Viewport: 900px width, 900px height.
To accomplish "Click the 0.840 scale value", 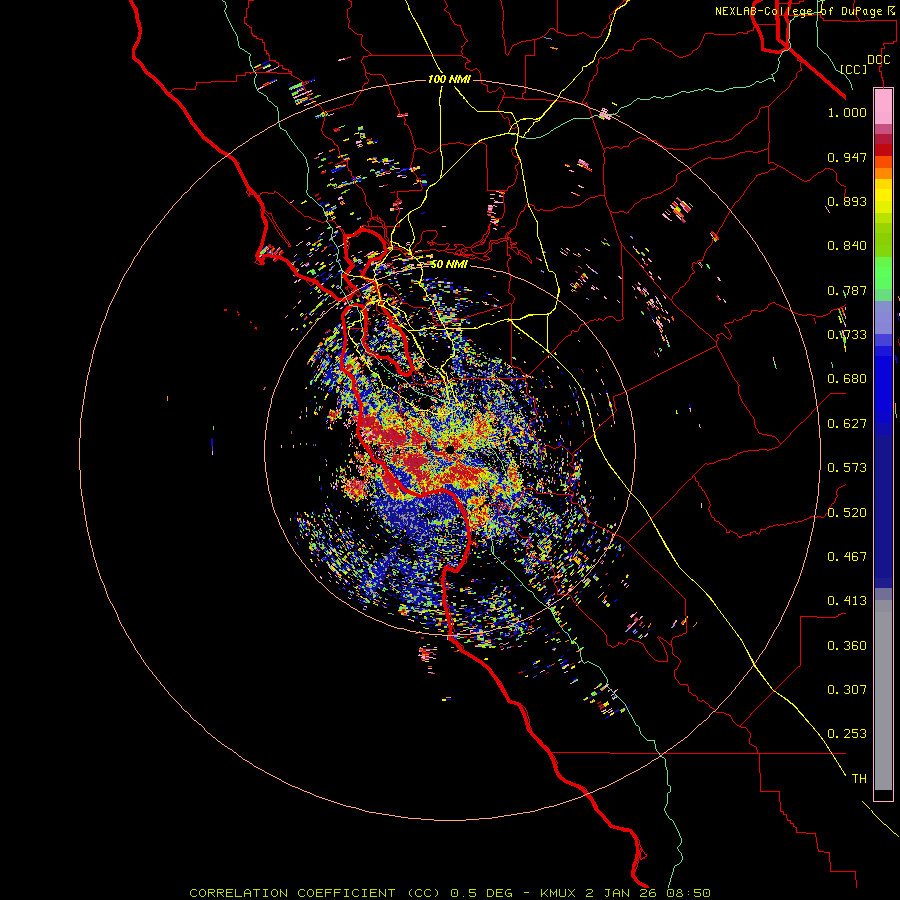I will [847, 246].
